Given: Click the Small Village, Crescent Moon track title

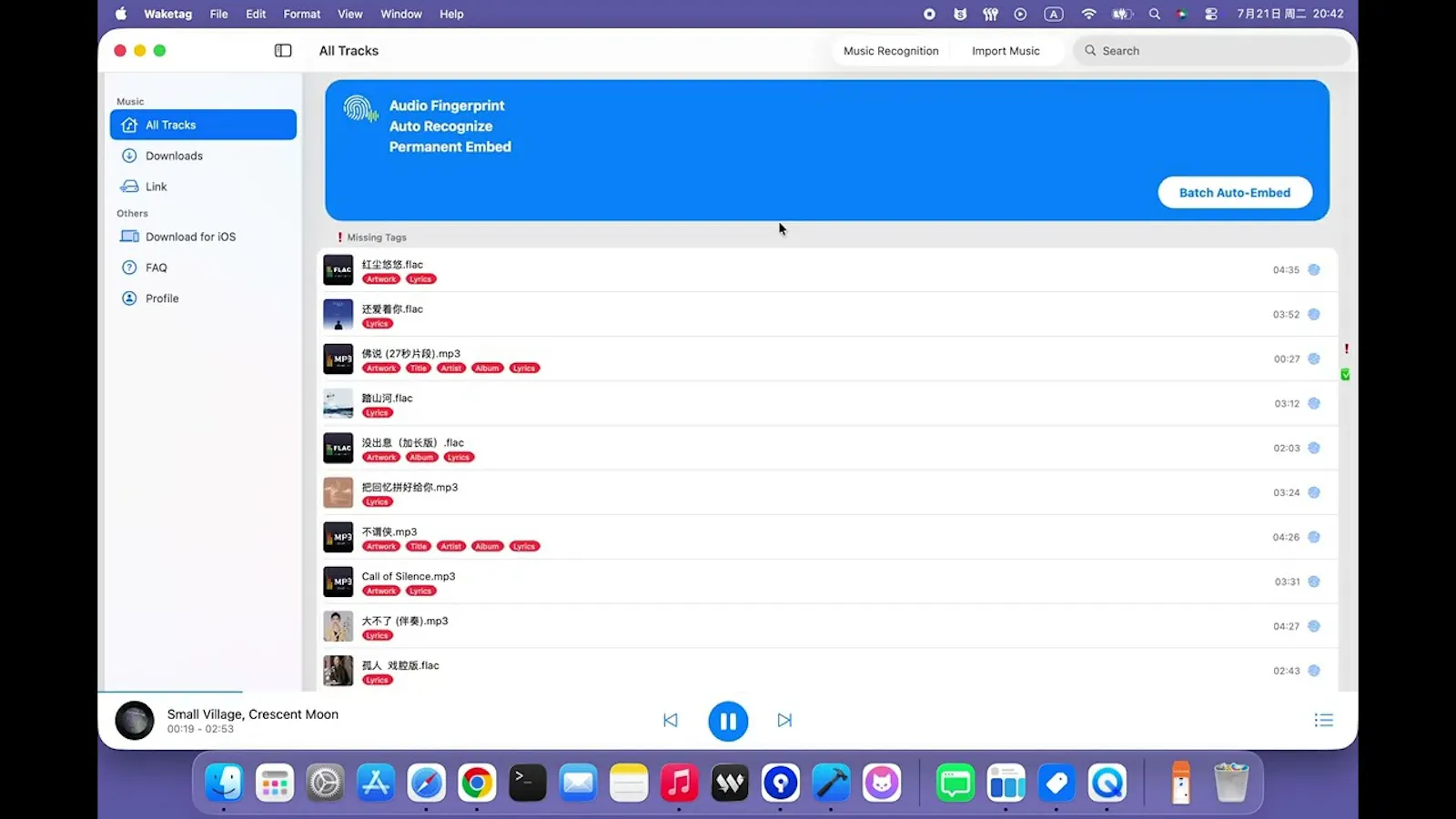Looking at the screenshot, I should (x=253, y=714).
